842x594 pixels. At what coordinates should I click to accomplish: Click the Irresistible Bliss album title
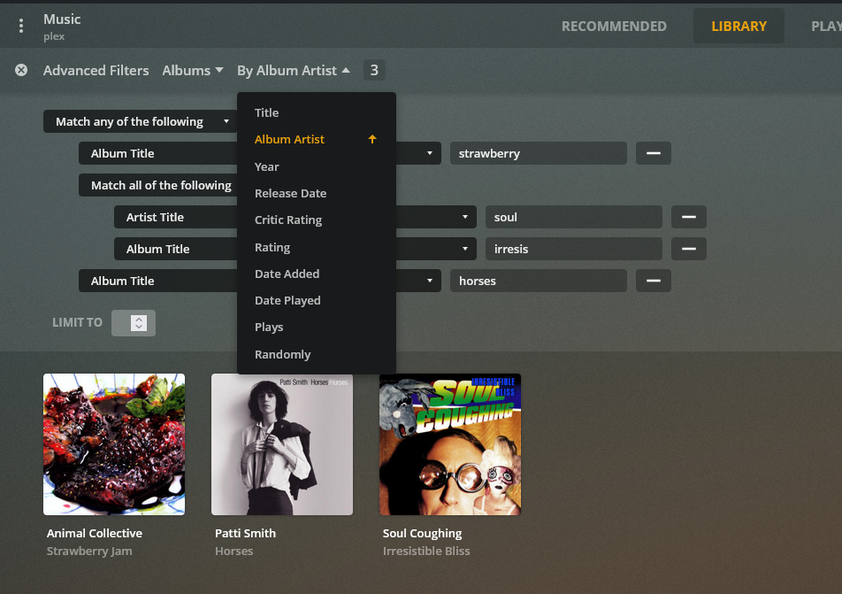[x=426, y=551]
